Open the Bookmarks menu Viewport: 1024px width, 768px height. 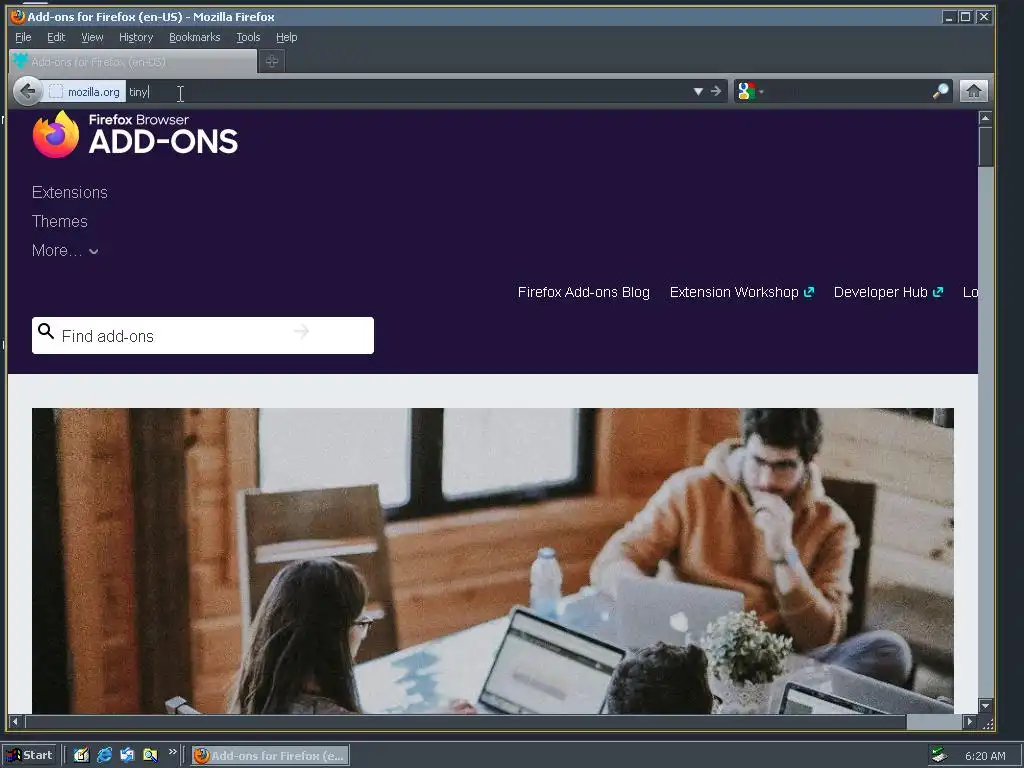195,37
